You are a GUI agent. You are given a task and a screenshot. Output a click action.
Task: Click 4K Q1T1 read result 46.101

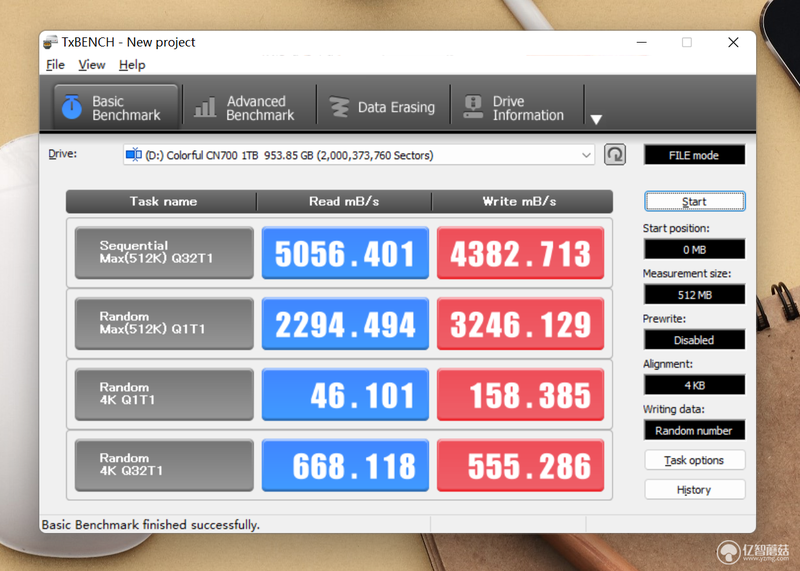[345, 394]
